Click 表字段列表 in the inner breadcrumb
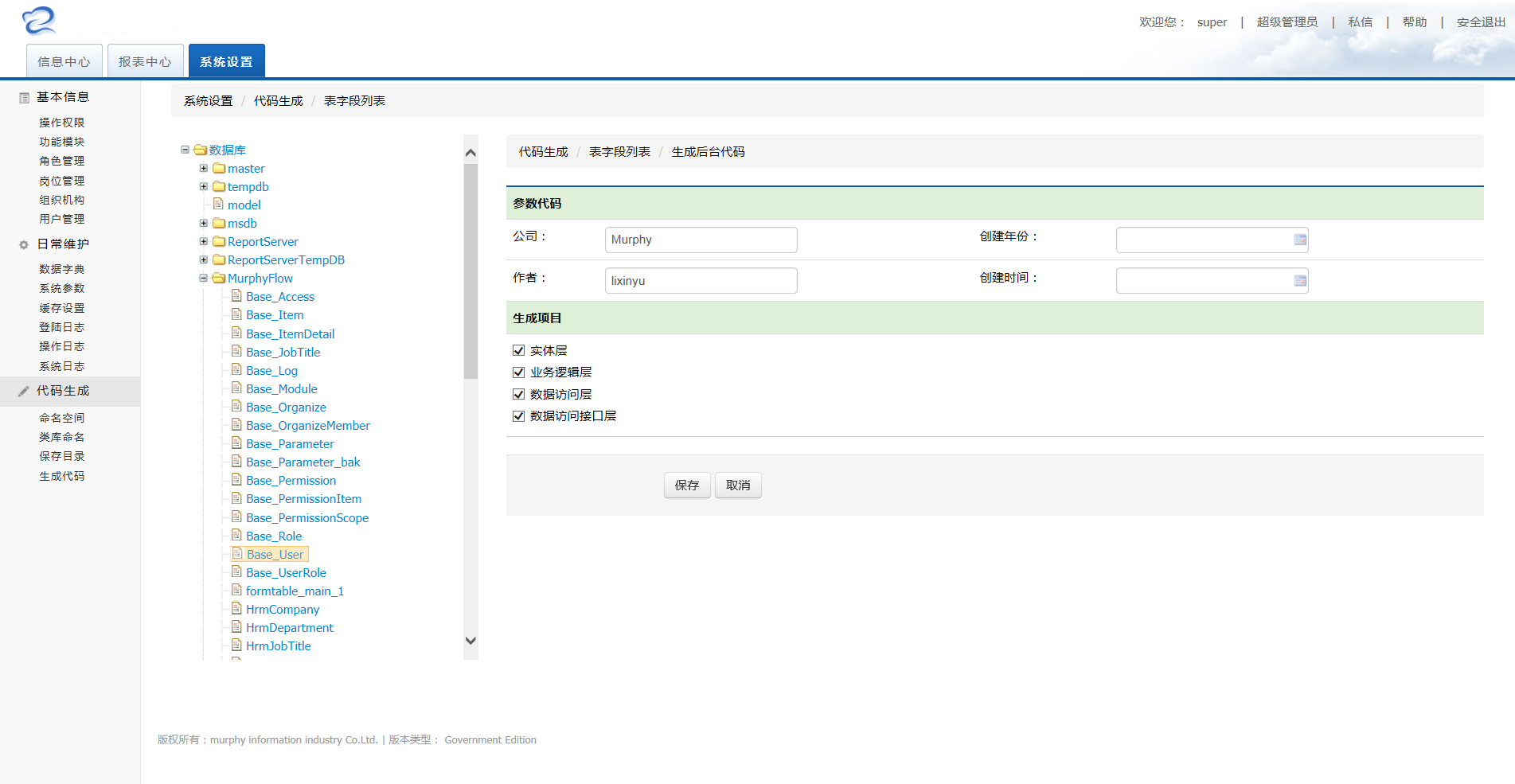 (619, 151)
